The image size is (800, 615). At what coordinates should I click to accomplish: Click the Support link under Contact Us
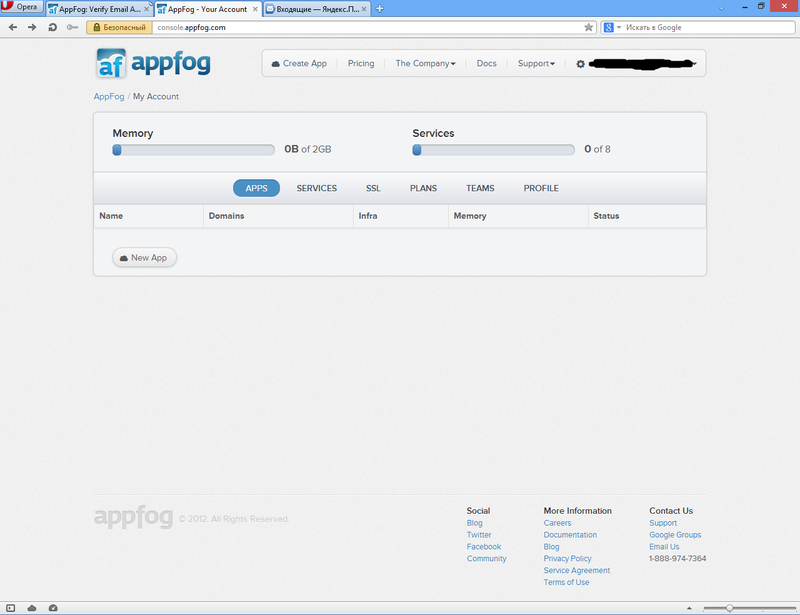pos(663,523)
